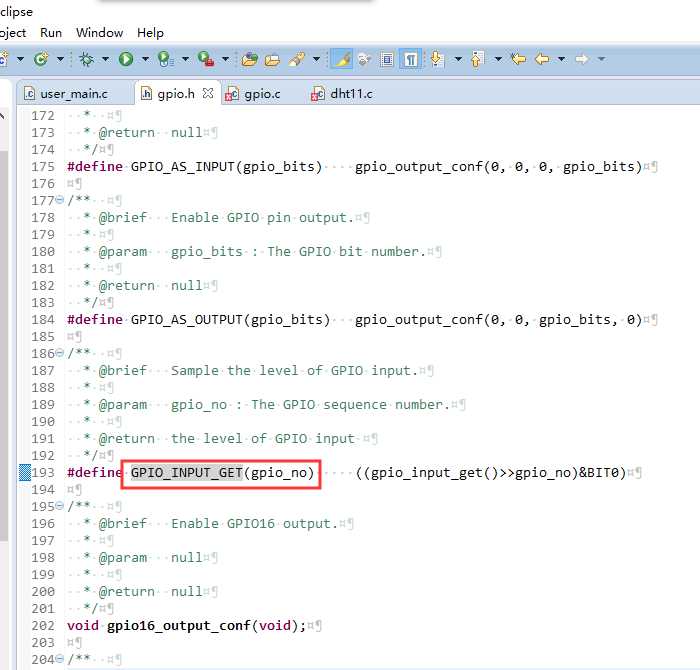Click the left panel vertical scrollbar
This screenshot has height=670, width=700.
(4, 346)
